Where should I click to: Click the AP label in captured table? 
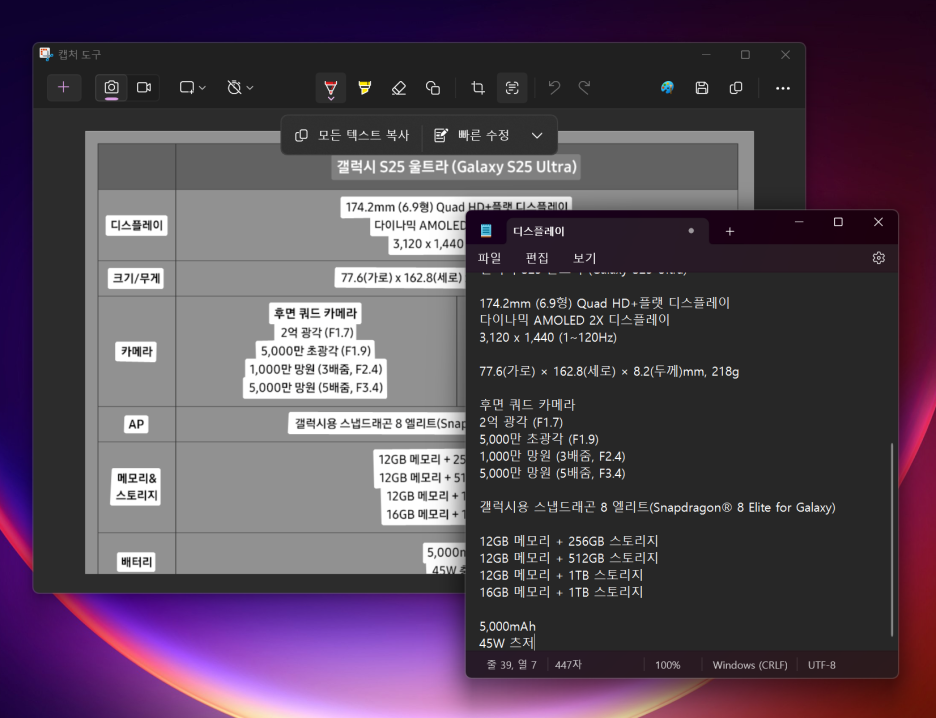136,424
